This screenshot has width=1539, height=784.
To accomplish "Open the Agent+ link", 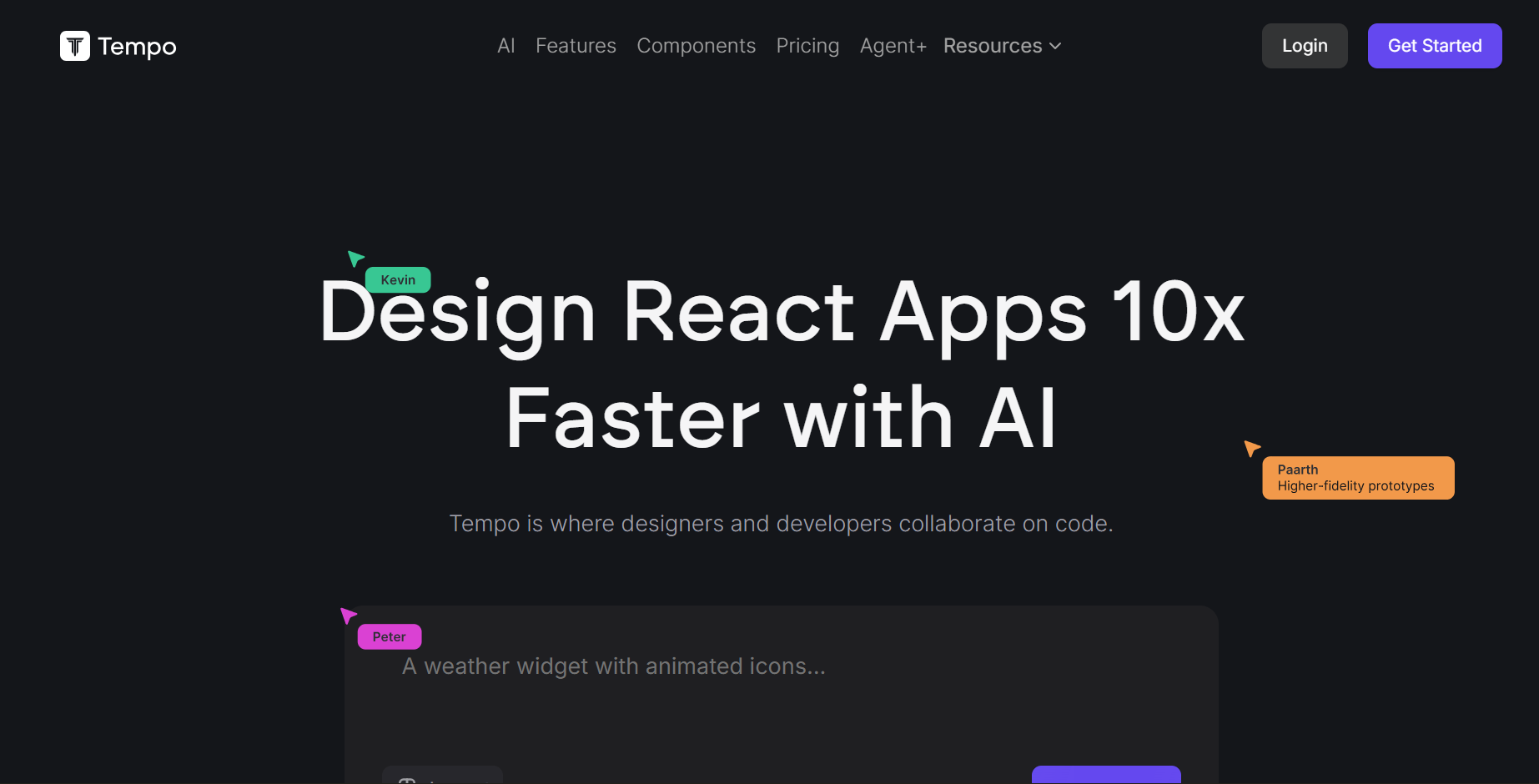I will (x=893, y=46).
